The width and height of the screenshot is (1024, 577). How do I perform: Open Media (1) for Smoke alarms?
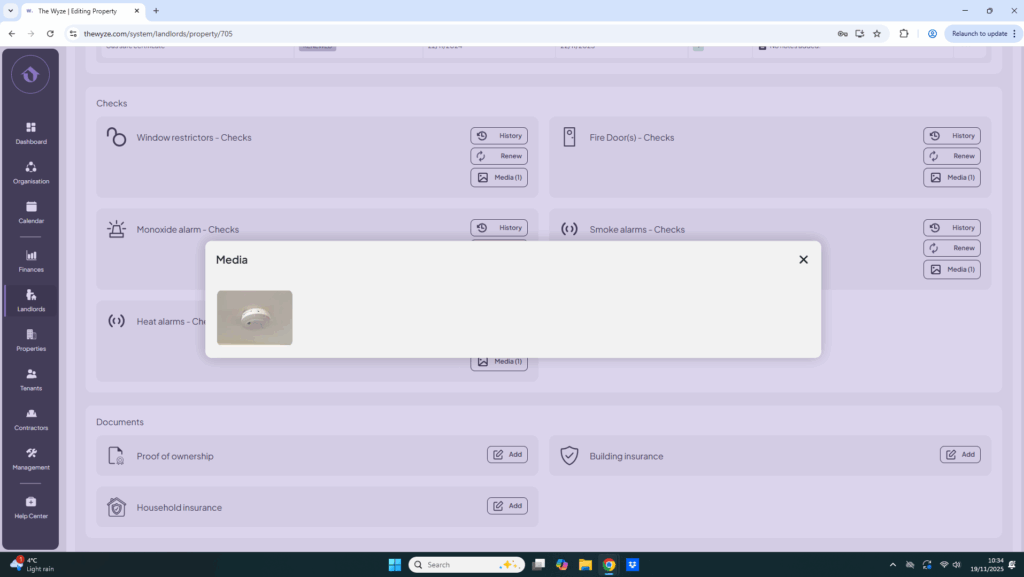(x=952, y=269)
